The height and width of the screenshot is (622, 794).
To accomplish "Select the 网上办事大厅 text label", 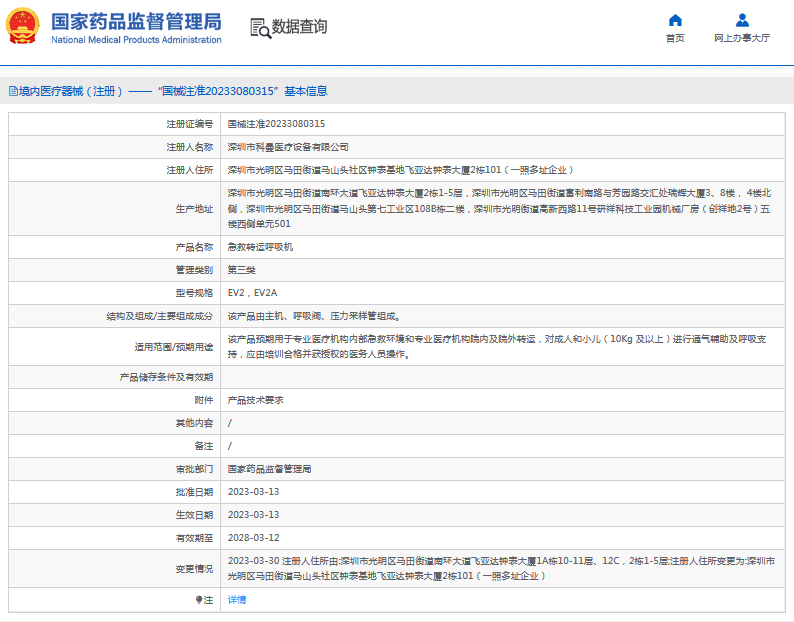I will (742, 38).
